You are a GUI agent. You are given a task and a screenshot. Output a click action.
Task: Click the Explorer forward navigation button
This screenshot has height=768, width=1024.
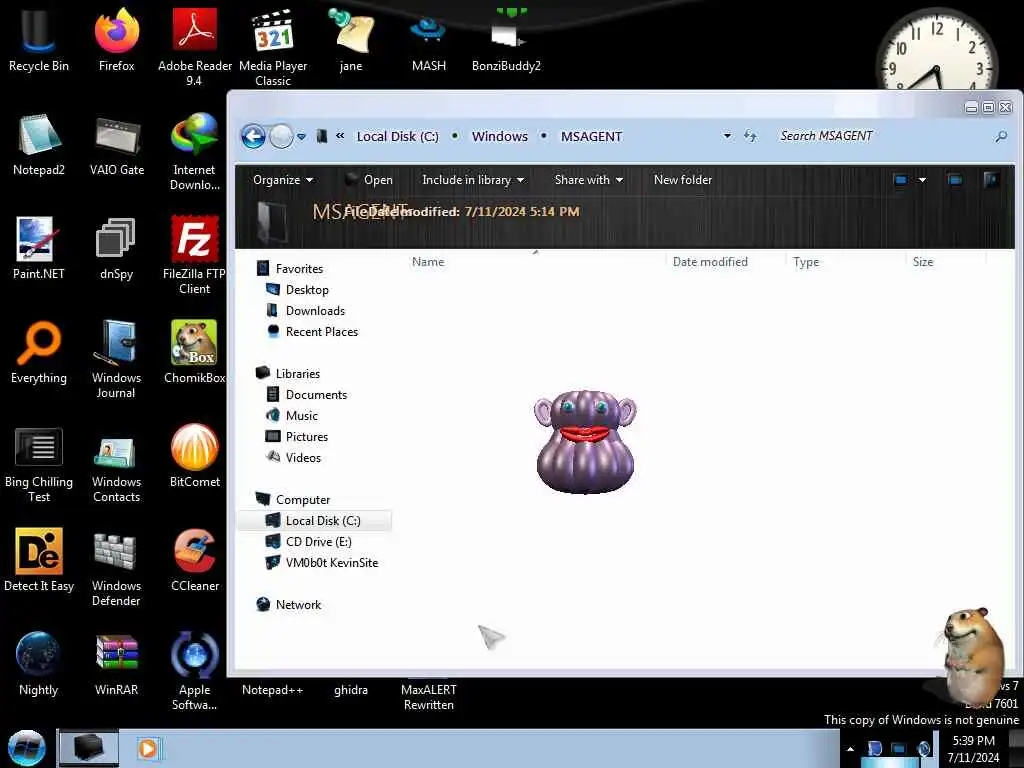281,136
